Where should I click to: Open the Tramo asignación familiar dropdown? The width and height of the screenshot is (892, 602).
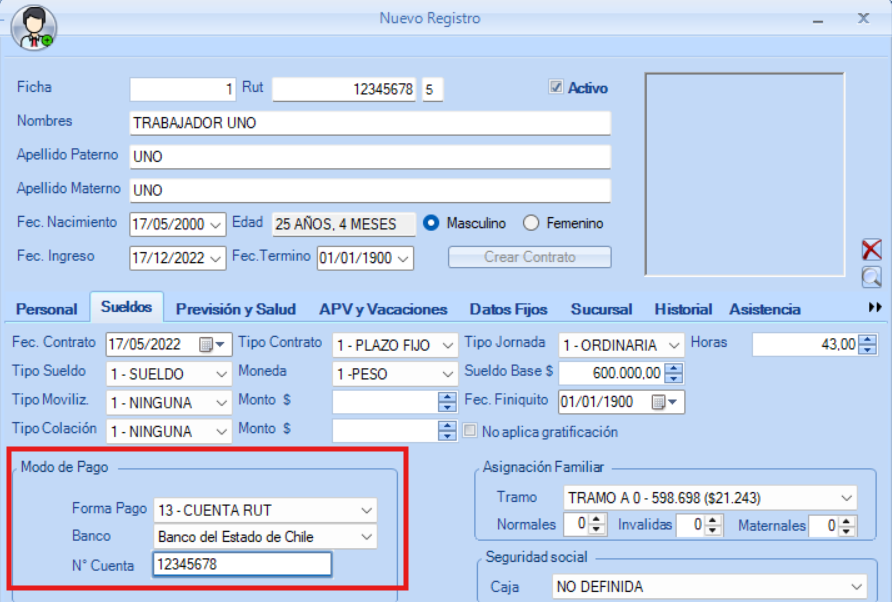click(847, 497)
